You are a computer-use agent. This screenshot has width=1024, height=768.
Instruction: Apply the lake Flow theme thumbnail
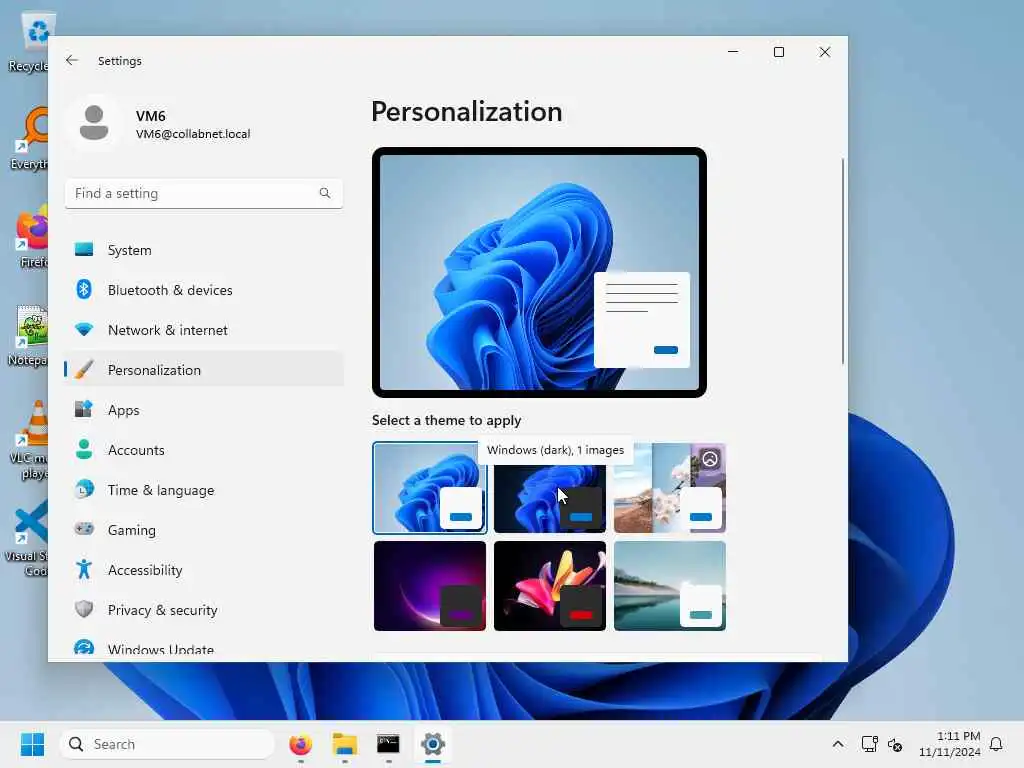669,586
